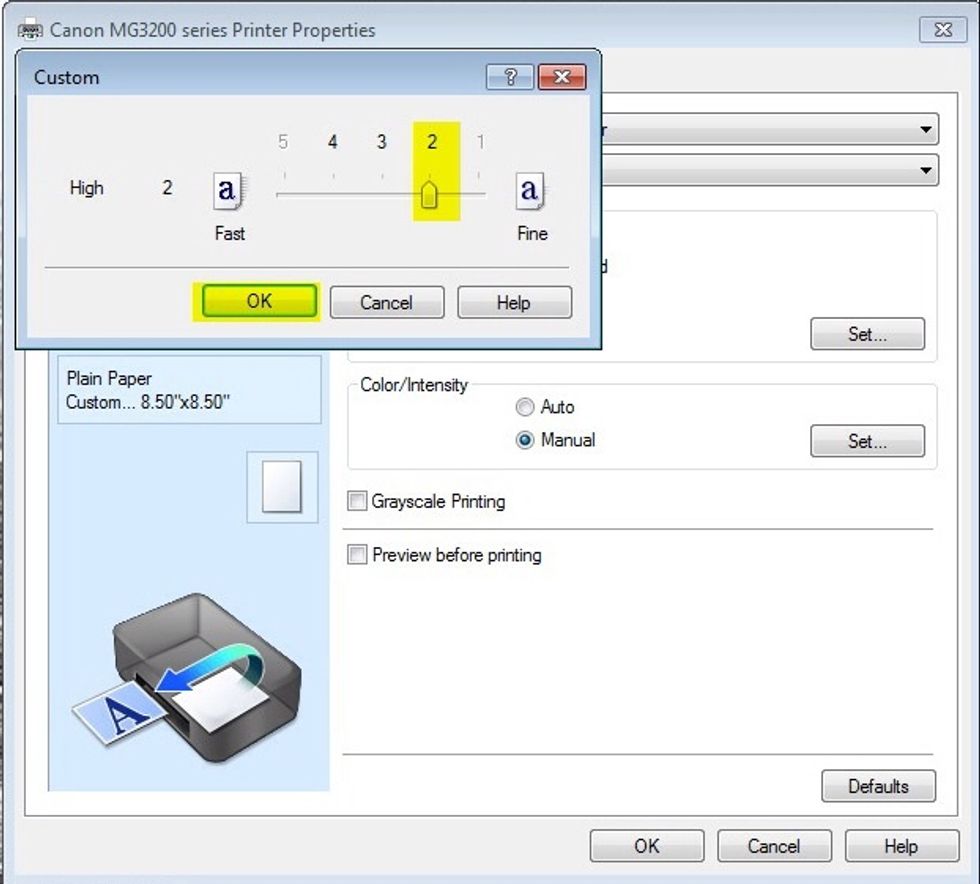Enable Grayscale Printing checkbox
Screen dimensions: 980x884
[357, 501]
